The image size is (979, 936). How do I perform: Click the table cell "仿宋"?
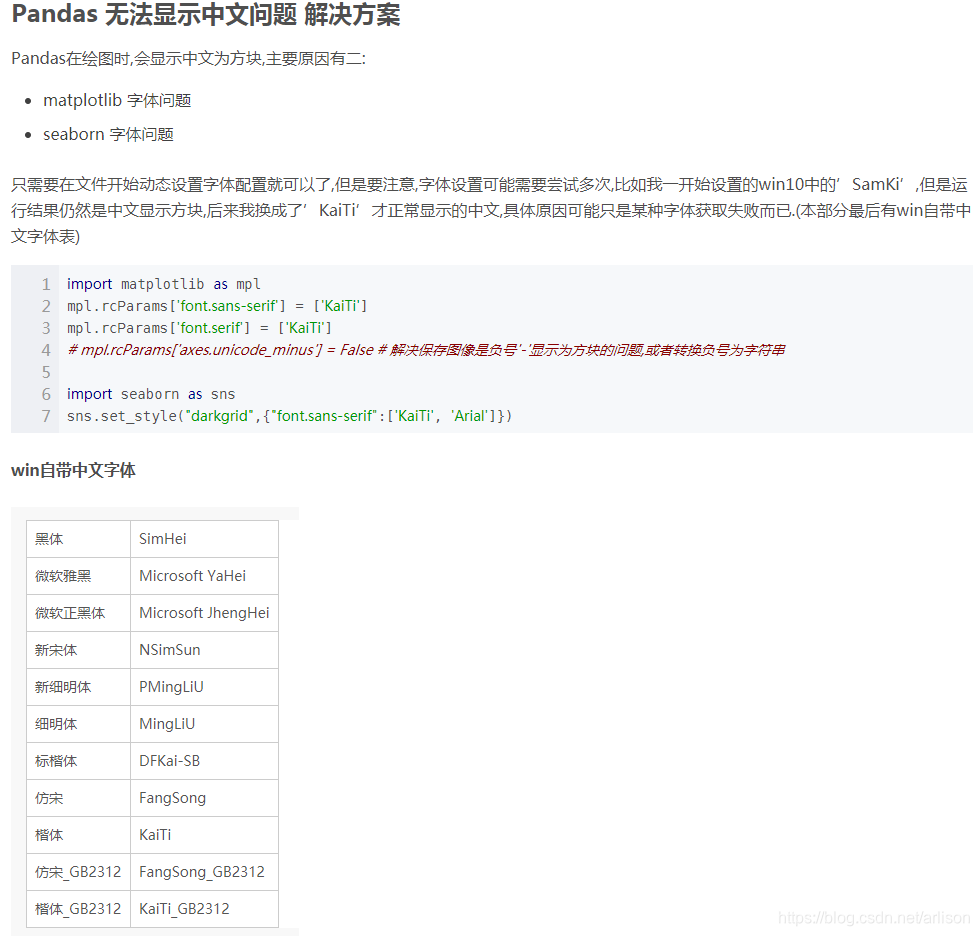click(x=78, y=798)
